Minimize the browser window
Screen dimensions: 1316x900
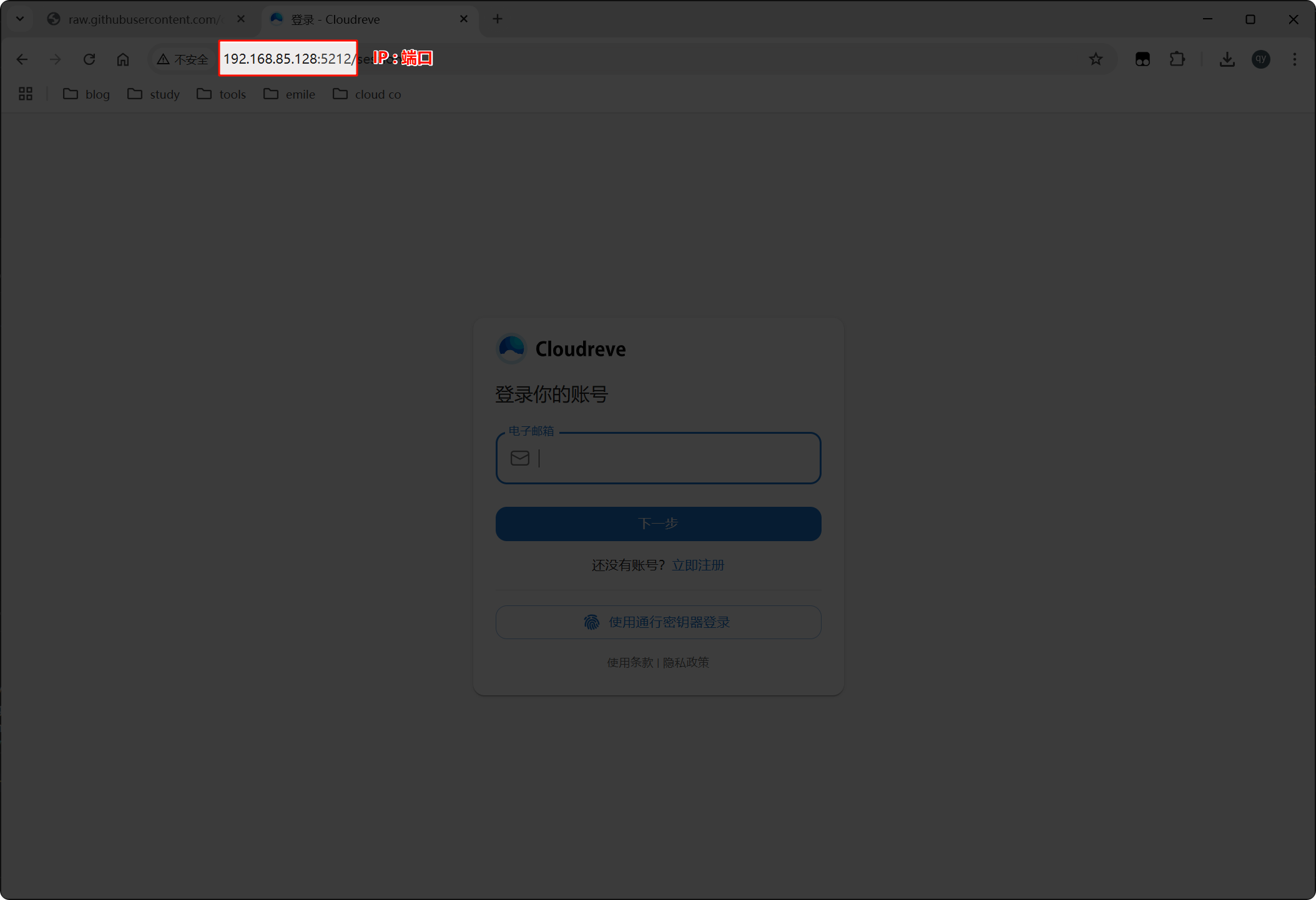(x=1207, y=19)
